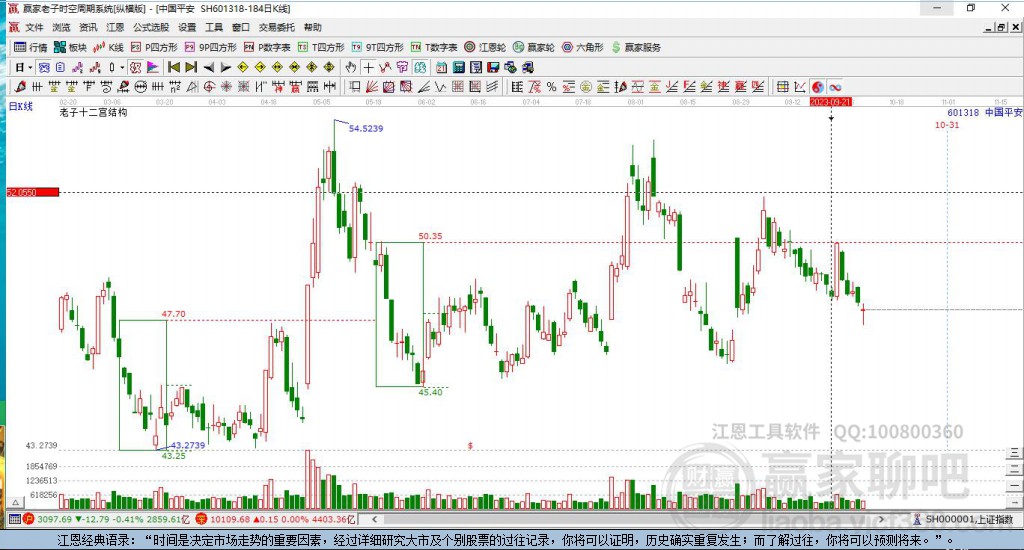
Task: Click the red 52.0550 price tag
Action: click(33, 192)
